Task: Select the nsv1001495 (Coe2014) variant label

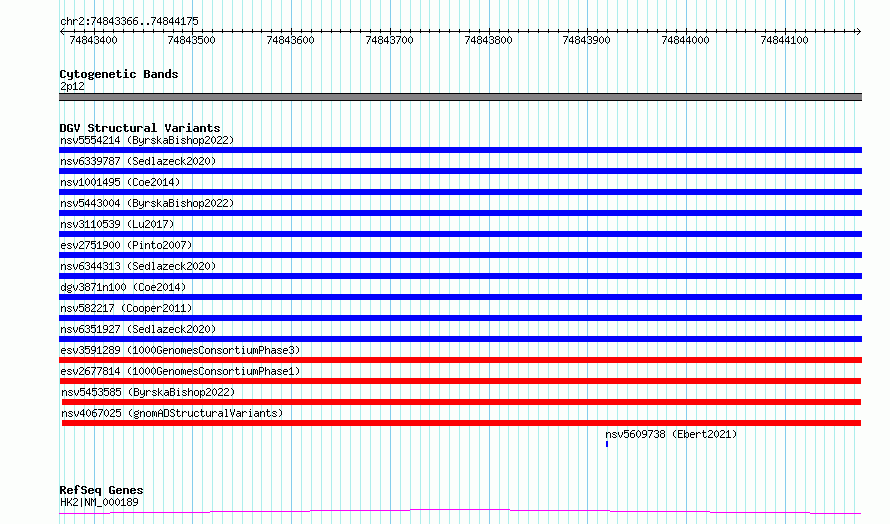Action: coord(119,182)
